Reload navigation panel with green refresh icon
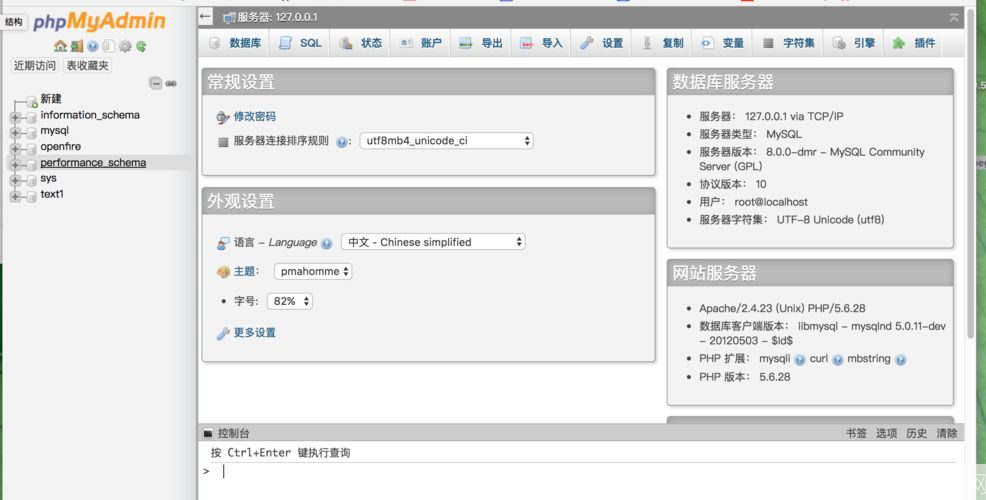Viewport: 986px width, 500px height. [141, 46]
